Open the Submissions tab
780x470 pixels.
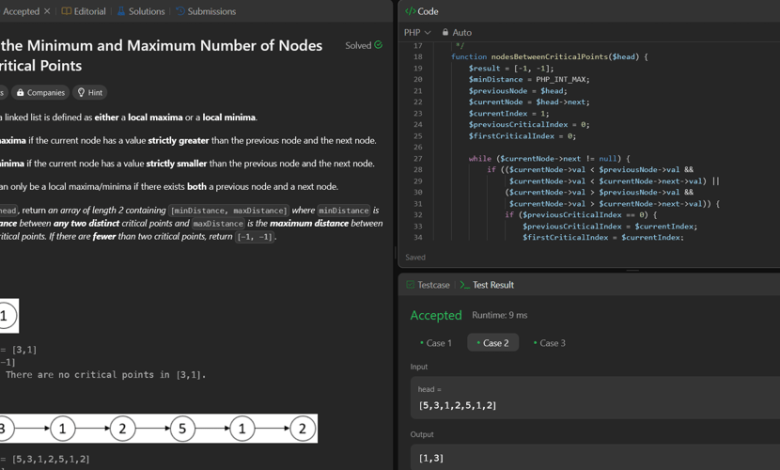click(x=206, y=11)
